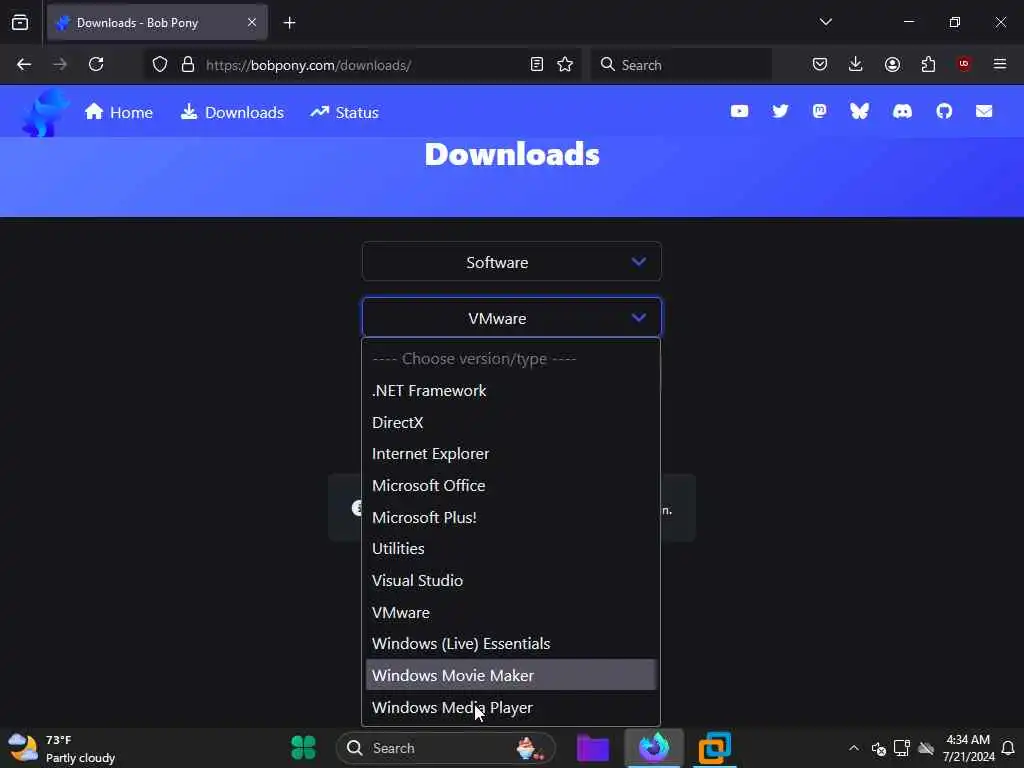Open the Windows Start button

coord(303,748)
